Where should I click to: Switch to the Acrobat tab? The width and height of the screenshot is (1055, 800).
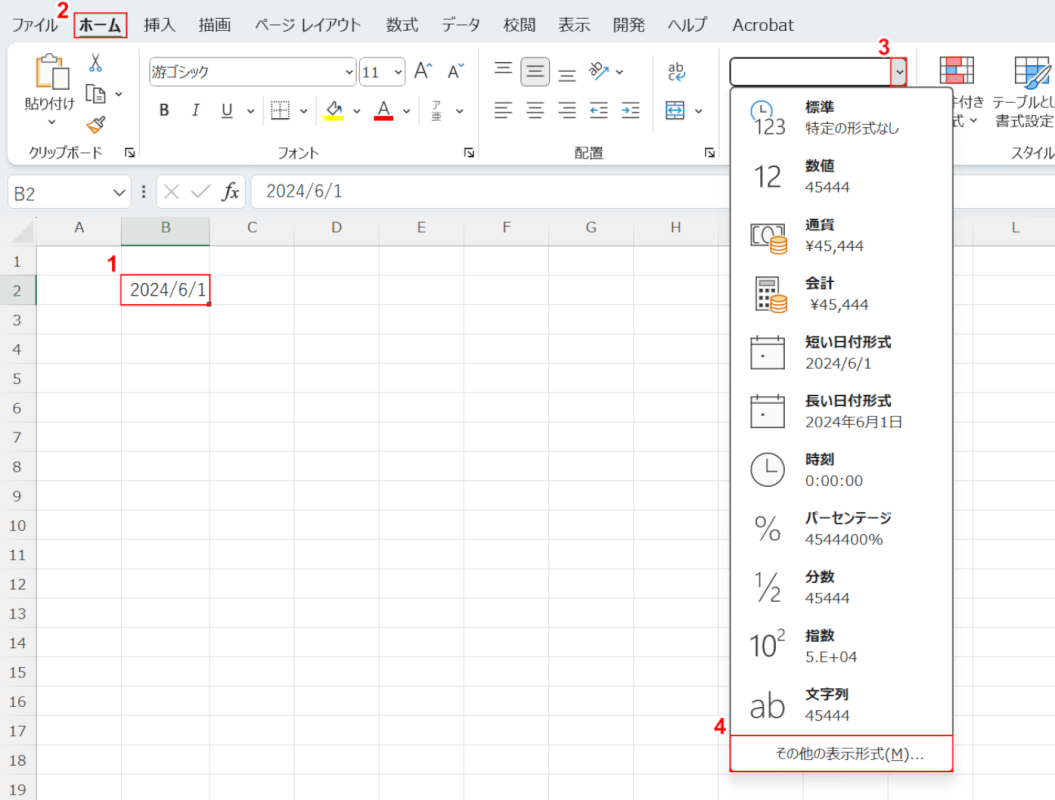(x=763, y=25)
